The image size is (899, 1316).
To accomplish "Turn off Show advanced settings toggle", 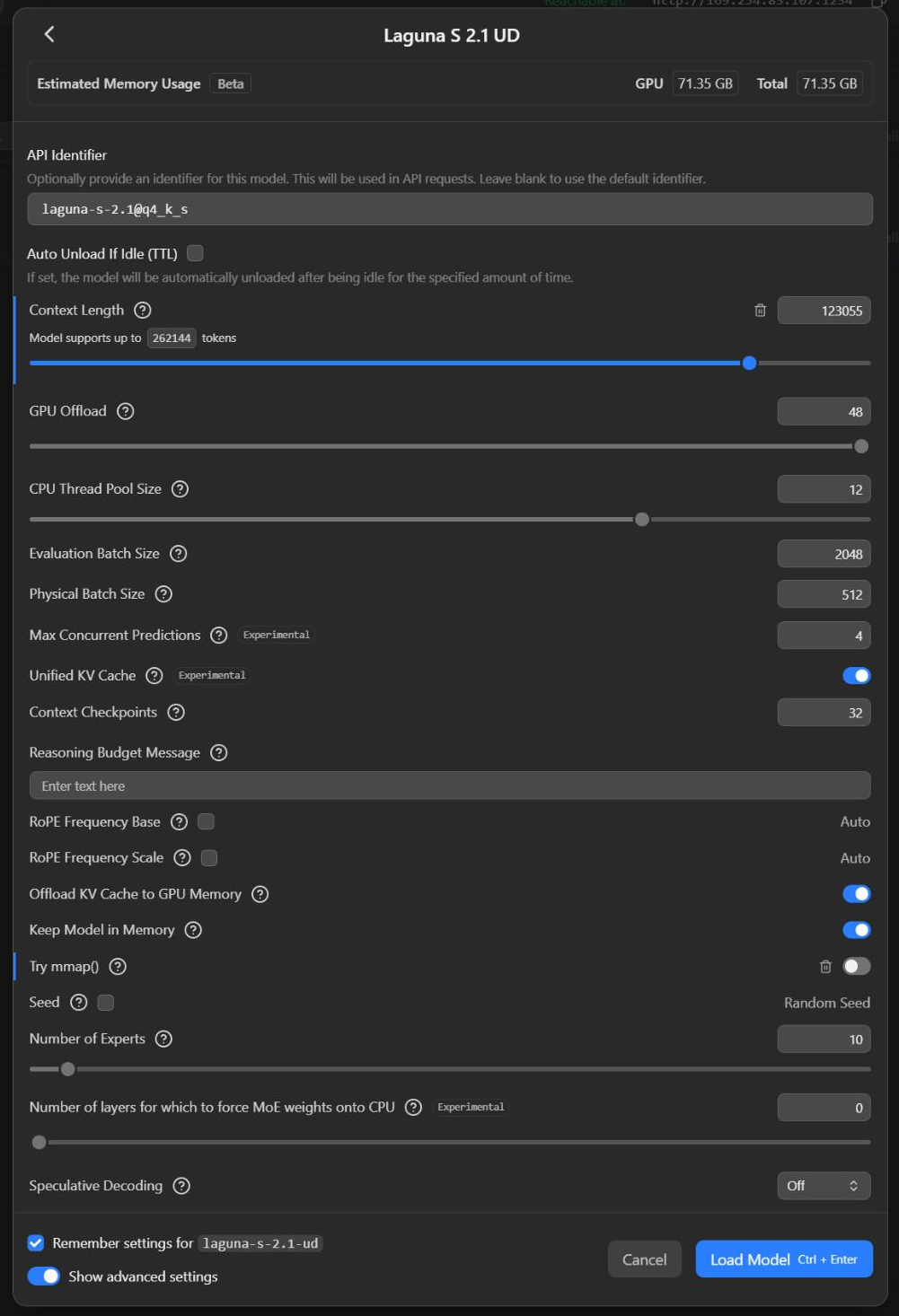I will pos(43,1277).
